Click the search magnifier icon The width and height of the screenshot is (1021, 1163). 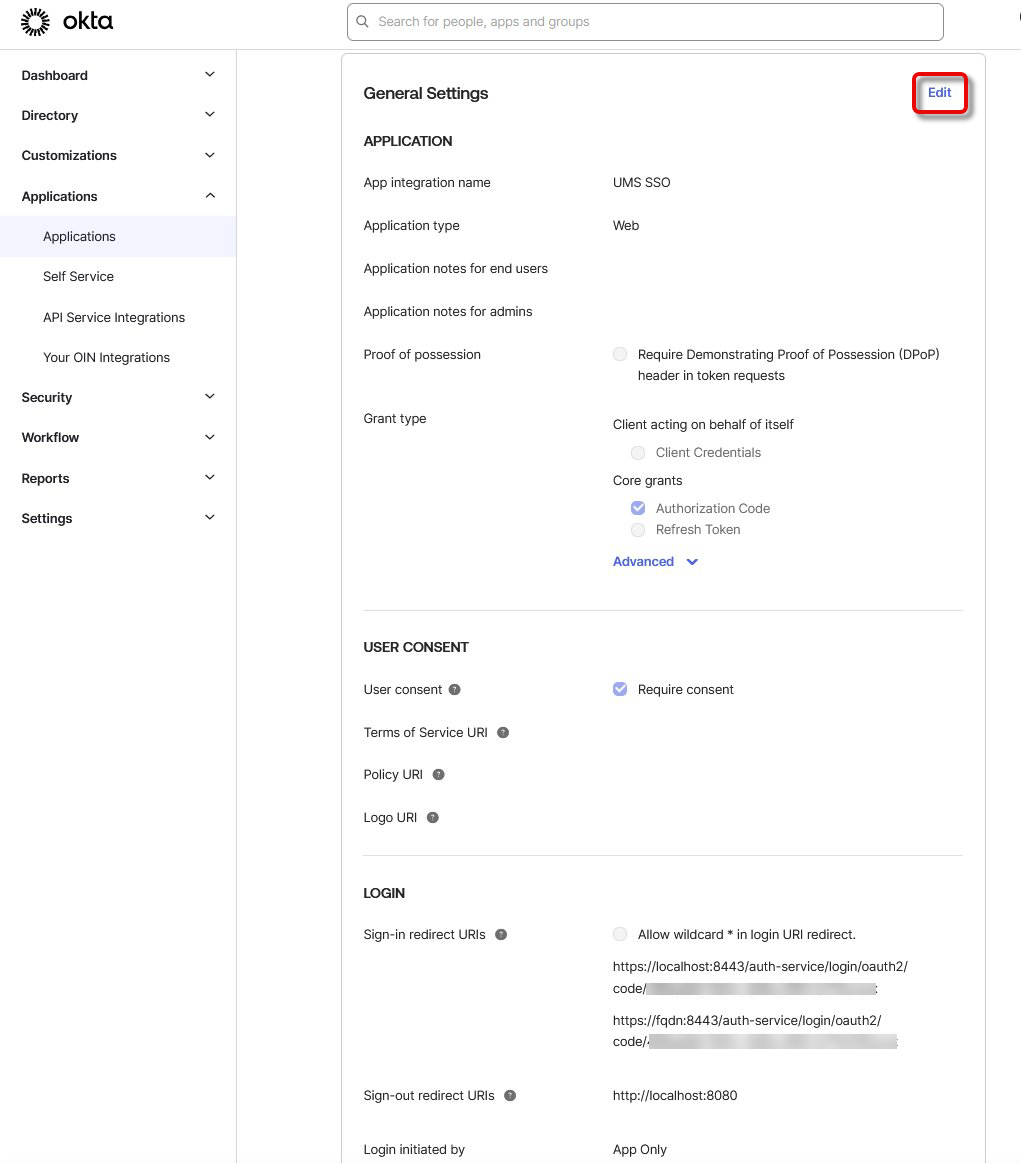pos(363,22)
